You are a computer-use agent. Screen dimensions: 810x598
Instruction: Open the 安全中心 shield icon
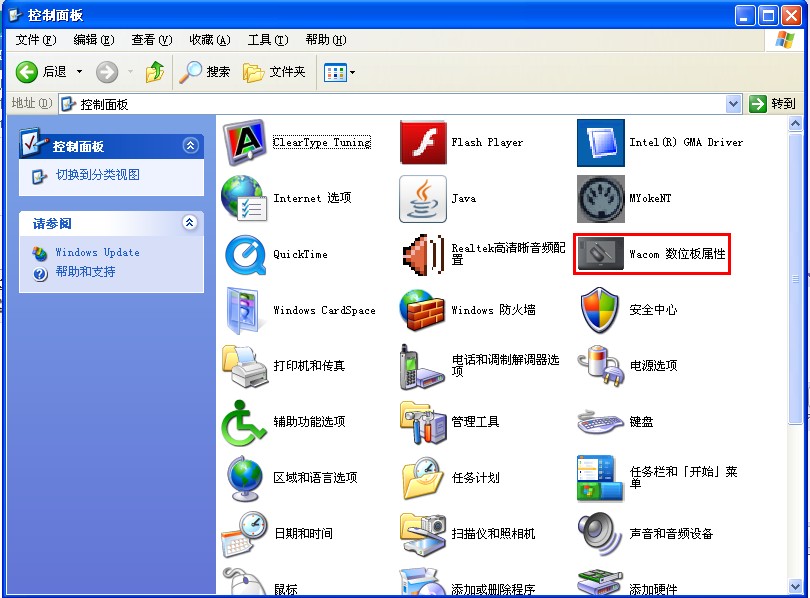(600, 310)
